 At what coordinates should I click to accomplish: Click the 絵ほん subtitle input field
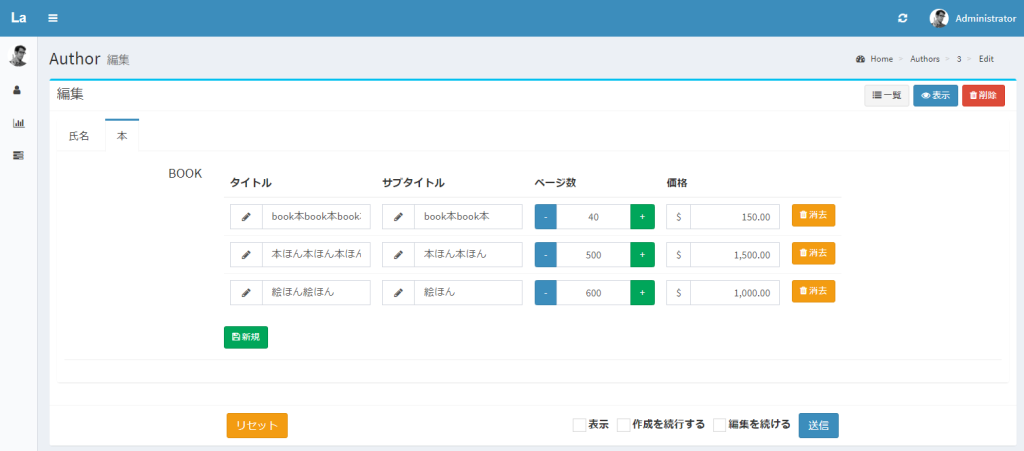pyautogui.click(x=467, y=293)
